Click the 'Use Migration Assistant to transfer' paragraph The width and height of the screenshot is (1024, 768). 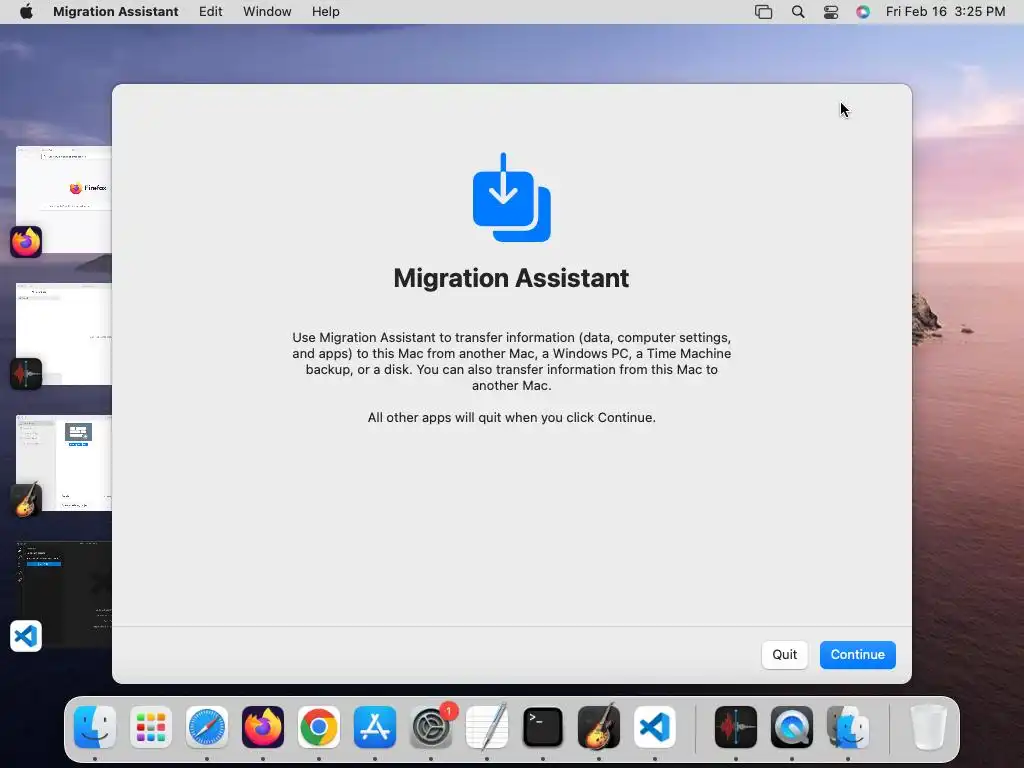511,361
